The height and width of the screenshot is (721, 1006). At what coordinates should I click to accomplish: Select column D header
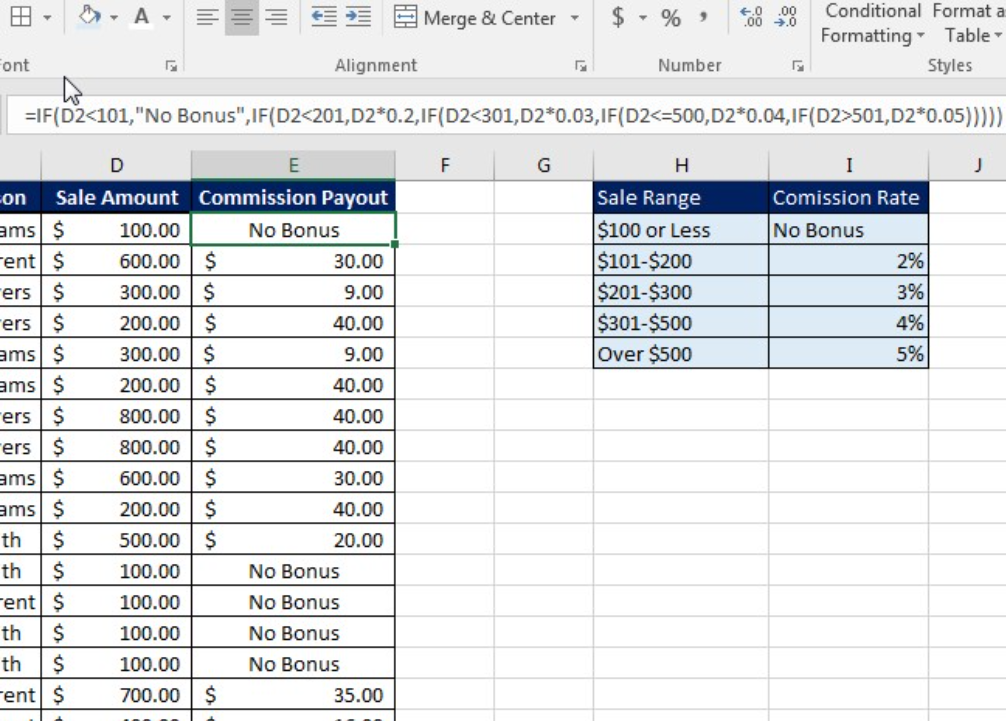point(116,165)
